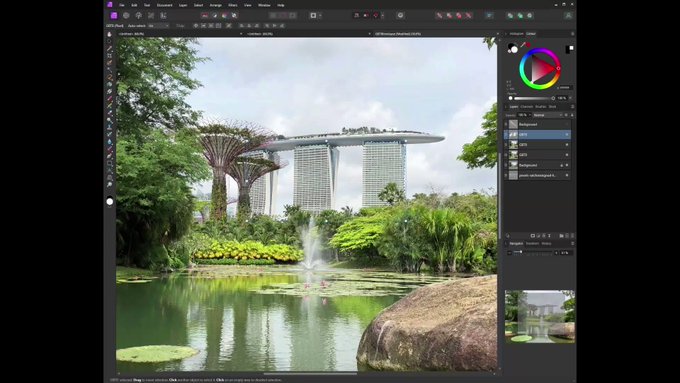Viewport: 680px width, 383px height.
Task: Switch to the Export persona
Action: 163,15
